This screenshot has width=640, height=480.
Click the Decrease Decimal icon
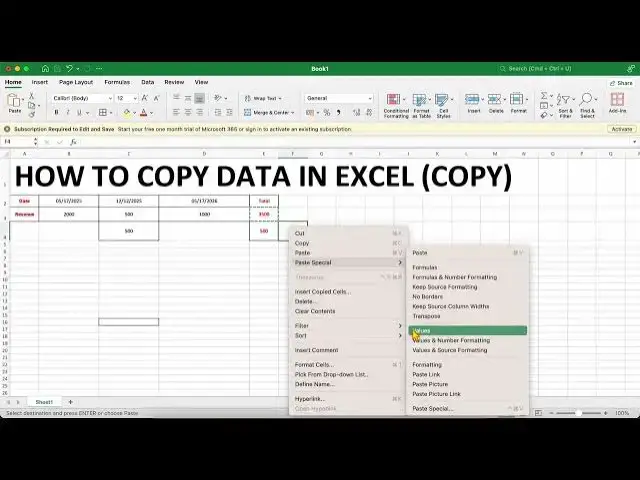point(369,113)
